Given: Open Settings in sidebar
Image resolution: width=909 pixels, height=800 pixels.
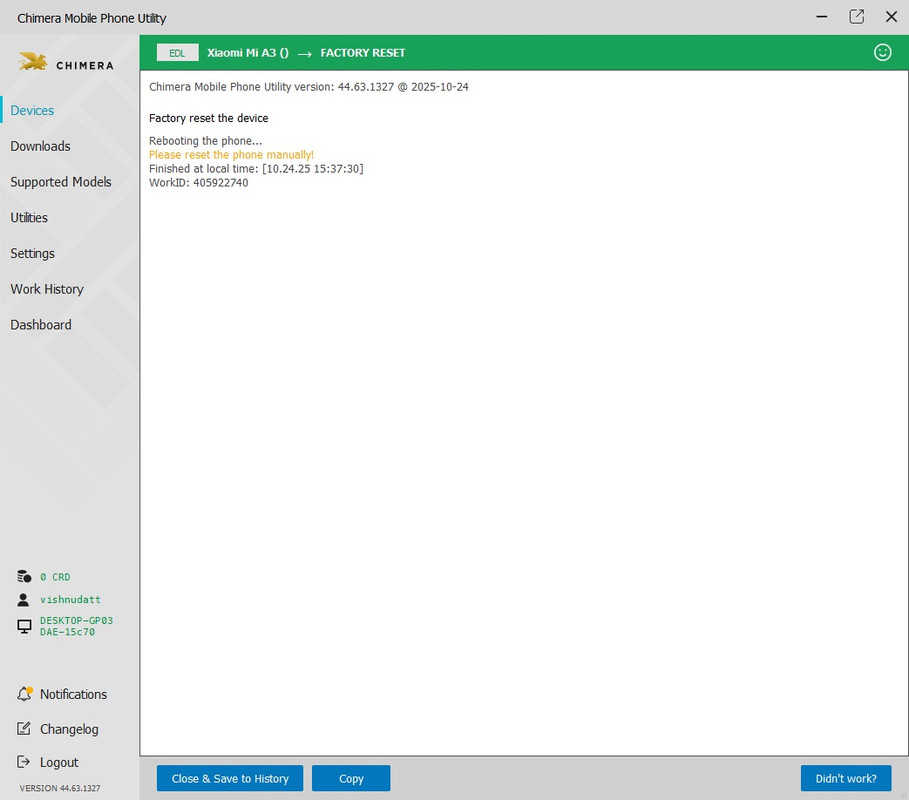Looking at the screenshot, I should (32, 253).
